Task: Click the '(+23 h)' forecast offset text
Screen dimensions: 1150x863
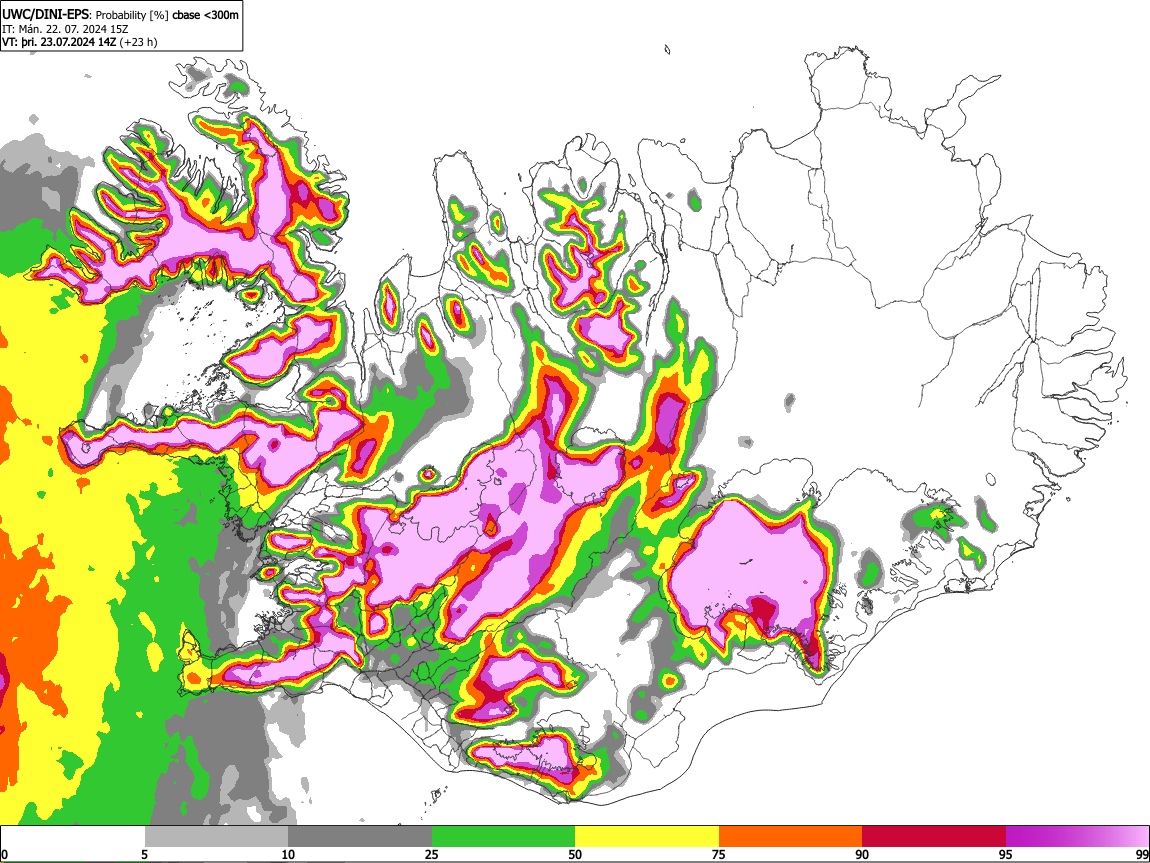Action: (138, 43)
